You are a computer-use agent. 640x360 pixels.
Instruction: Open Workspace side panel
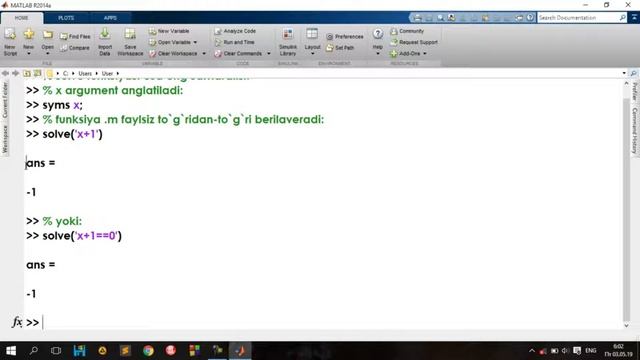[x=5, y=139]
